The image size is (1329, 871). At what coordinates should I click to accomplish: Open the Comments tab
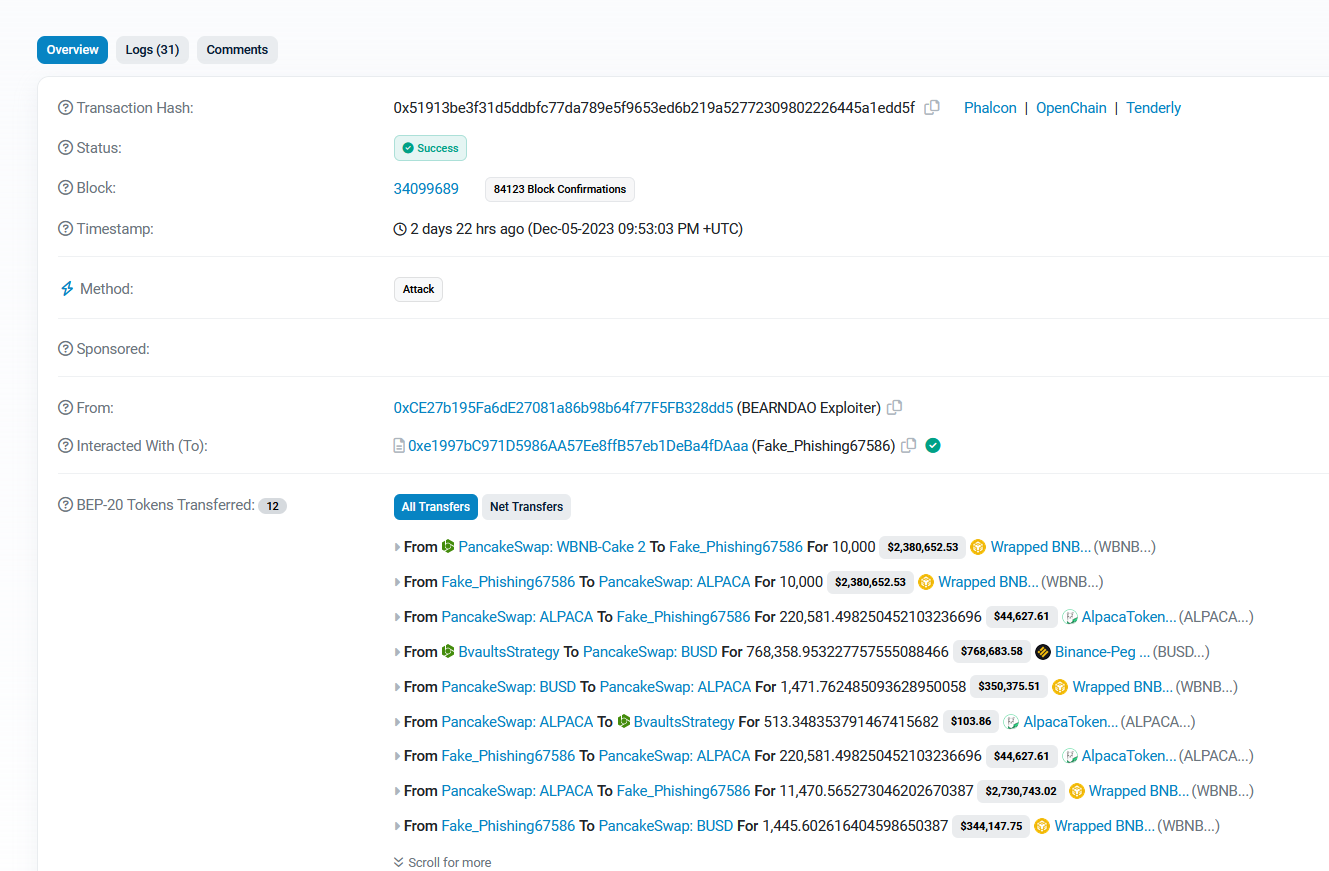point(237,50)
